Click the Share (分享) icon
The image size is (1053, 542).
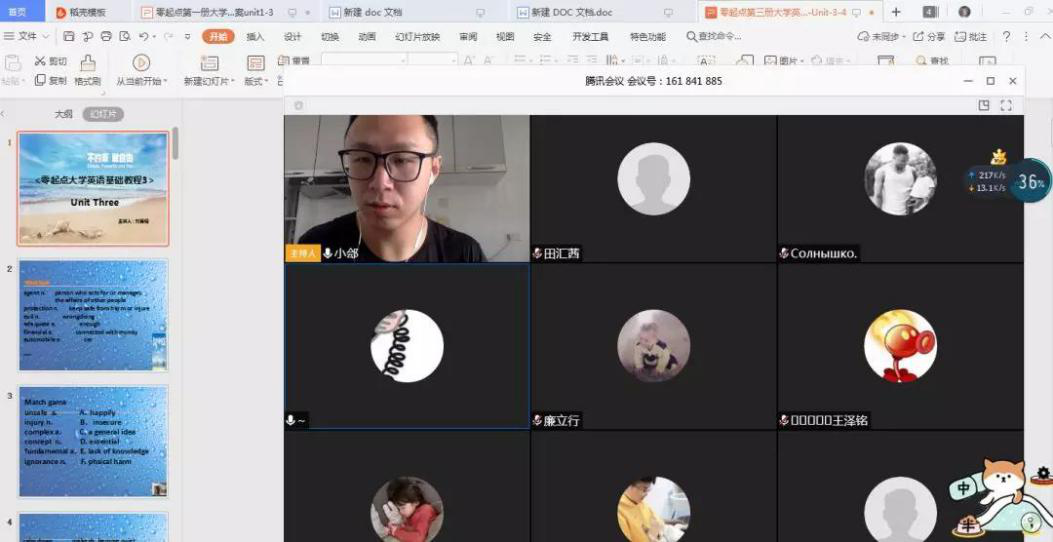tap(929, 37)
